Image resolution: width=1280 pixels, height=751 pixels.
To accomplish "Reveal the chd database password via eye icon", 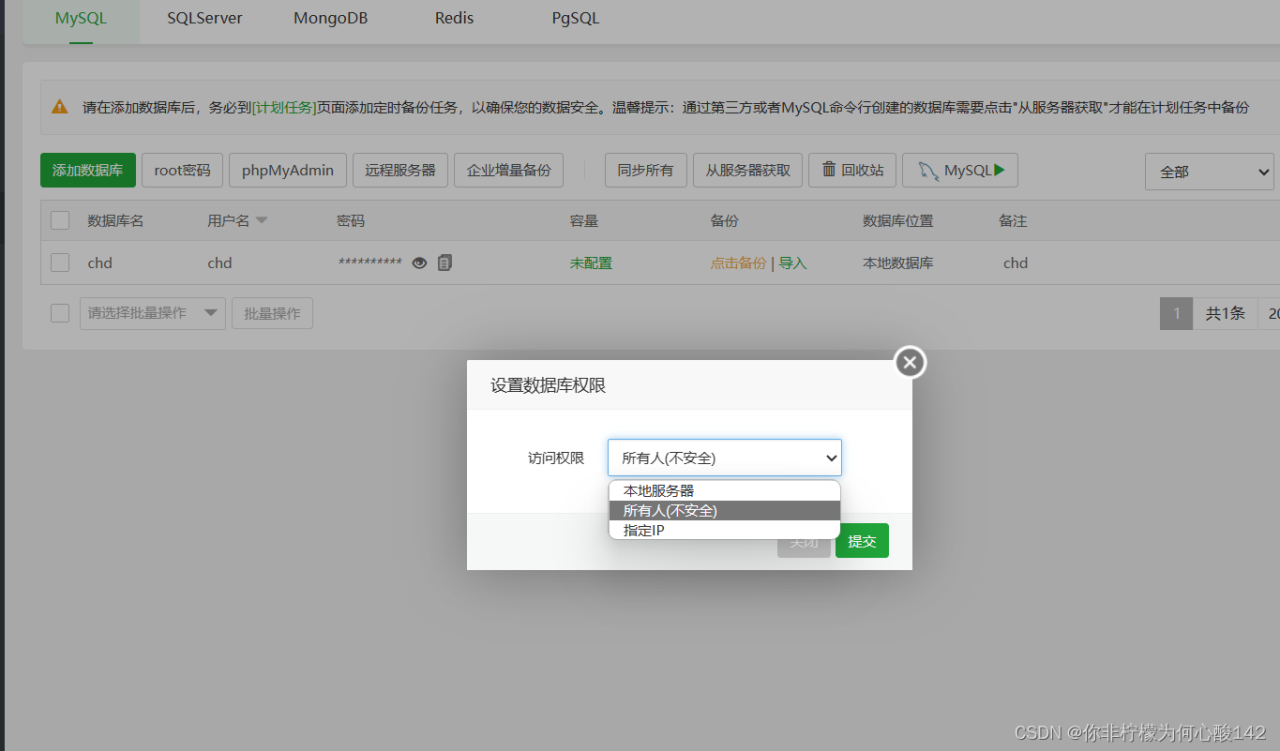I will pyautogui.click(x=419, y=263).
